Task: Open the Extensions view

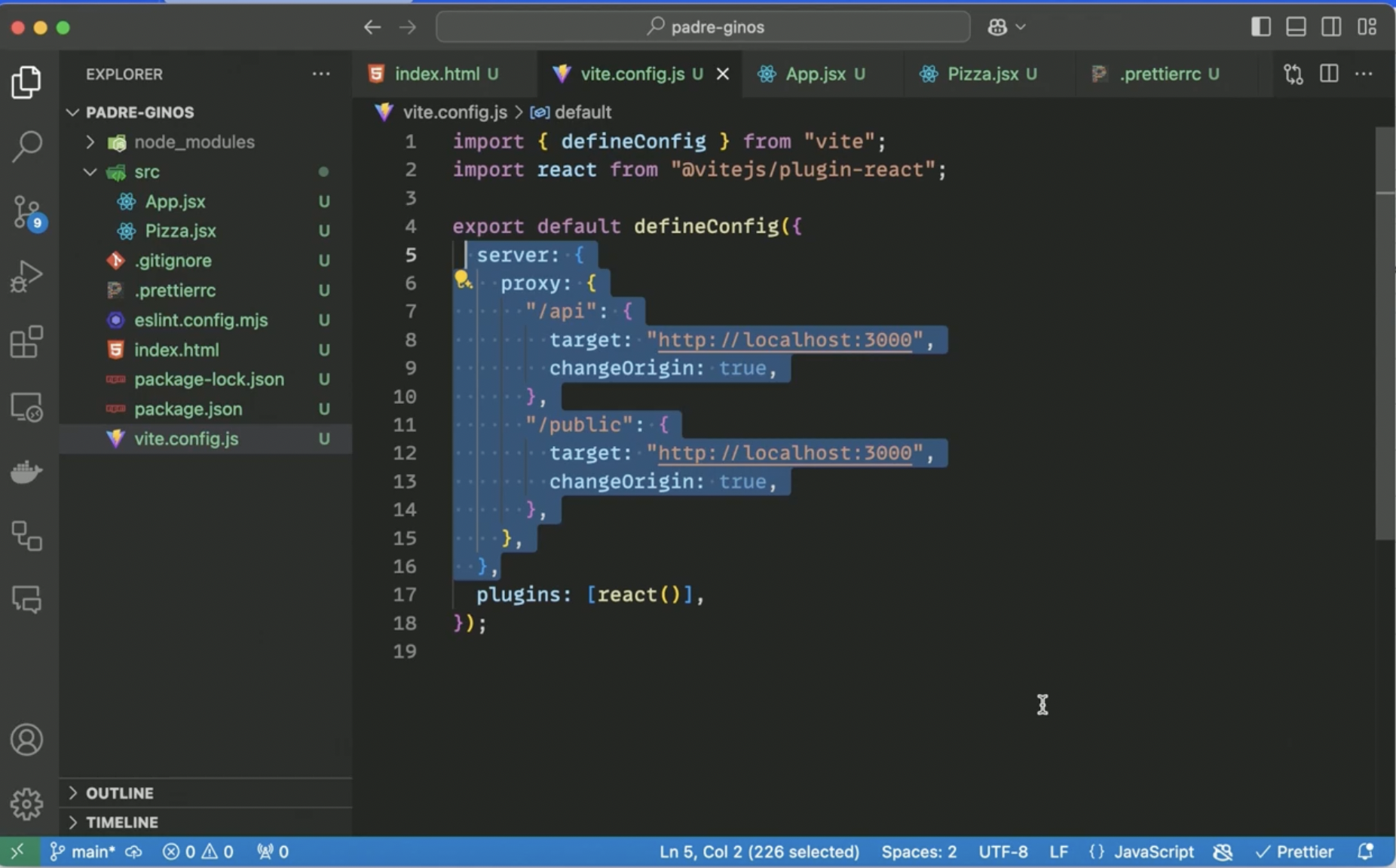Action: (26, 342)
